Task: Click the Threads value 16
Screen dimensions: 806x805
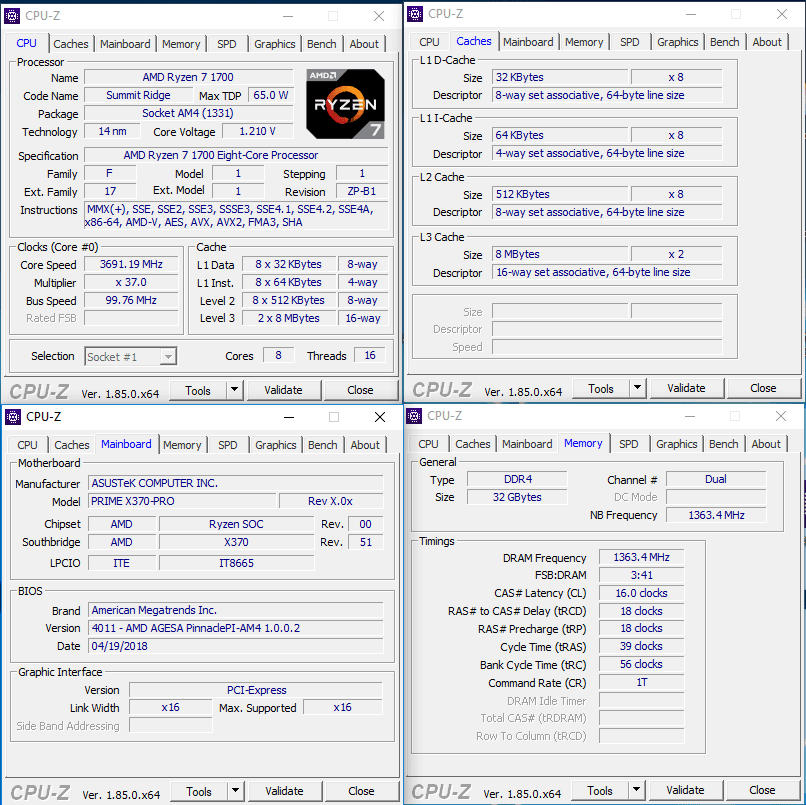Action: click(x=370, y=355)
